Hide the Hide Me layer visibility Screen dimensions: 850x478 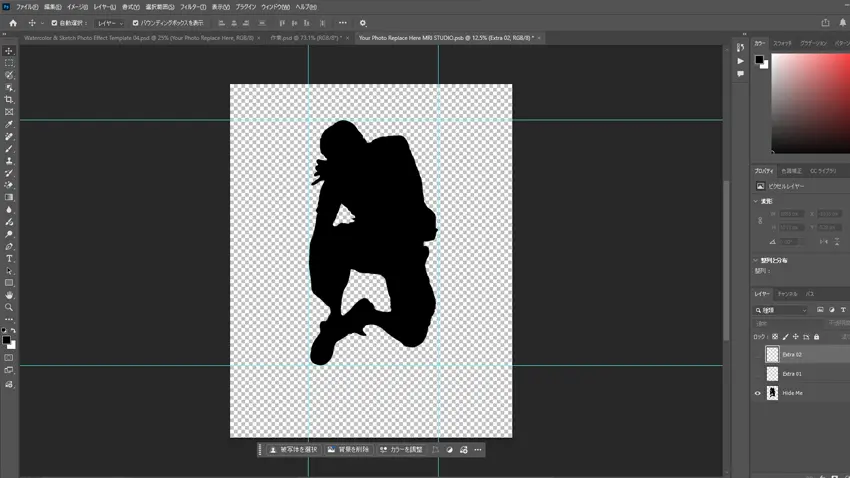pyautogui.click(x=757, y=393)
